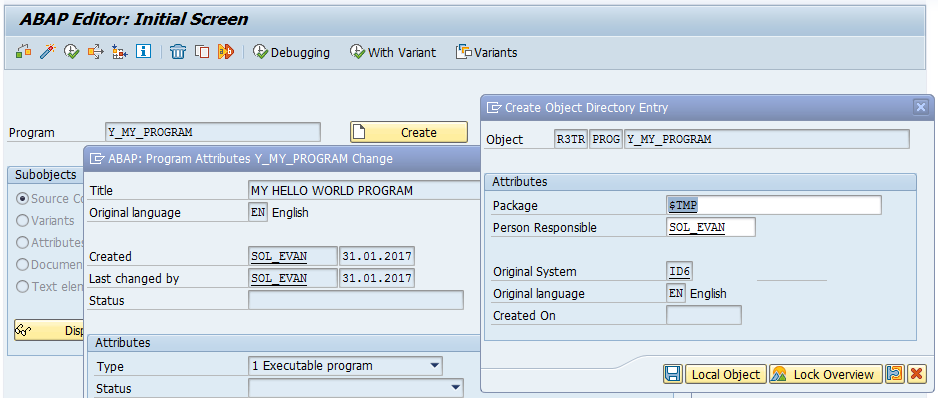Click the red X Cancel icon
The image size is (938, 398).
(916, 374)
